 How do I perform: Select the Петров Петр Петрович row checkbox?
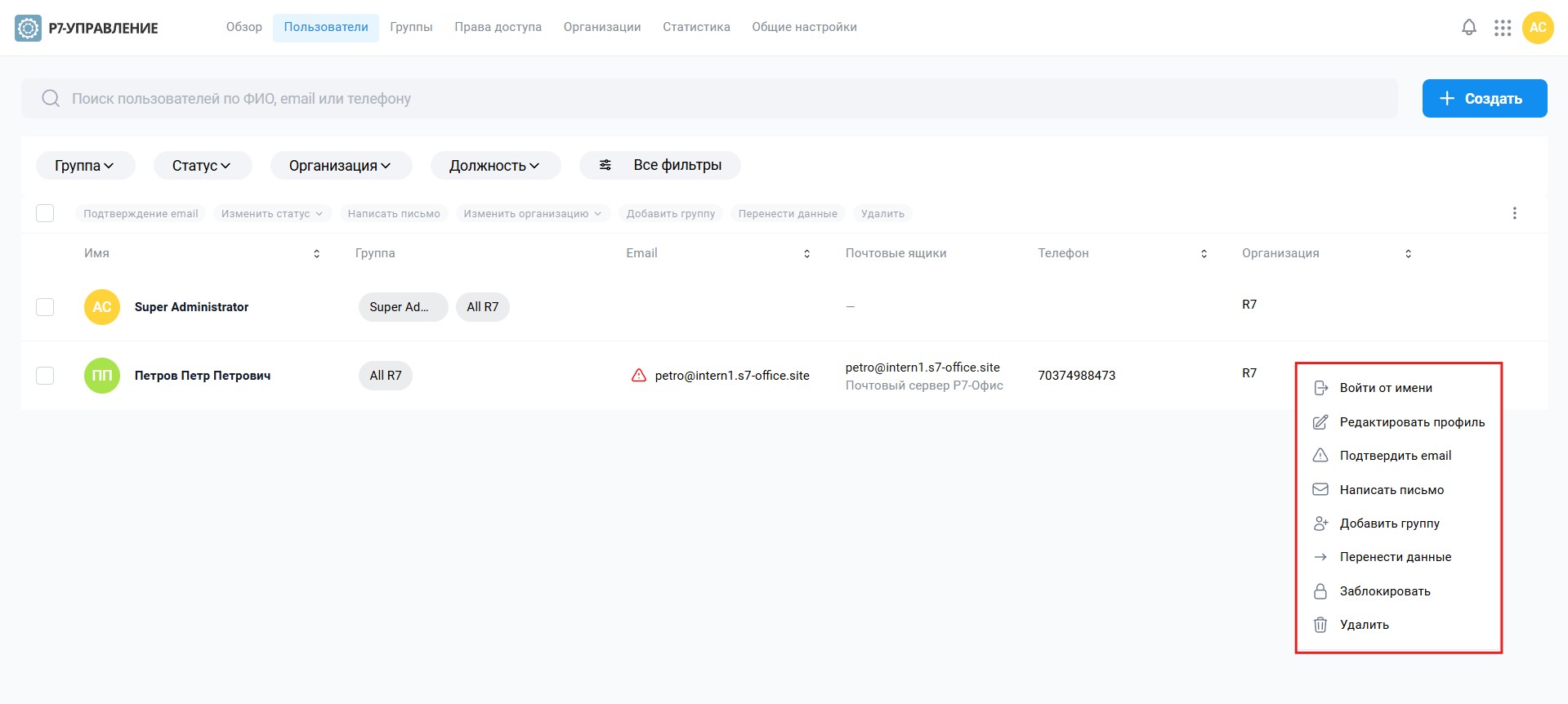coord(45,376)
